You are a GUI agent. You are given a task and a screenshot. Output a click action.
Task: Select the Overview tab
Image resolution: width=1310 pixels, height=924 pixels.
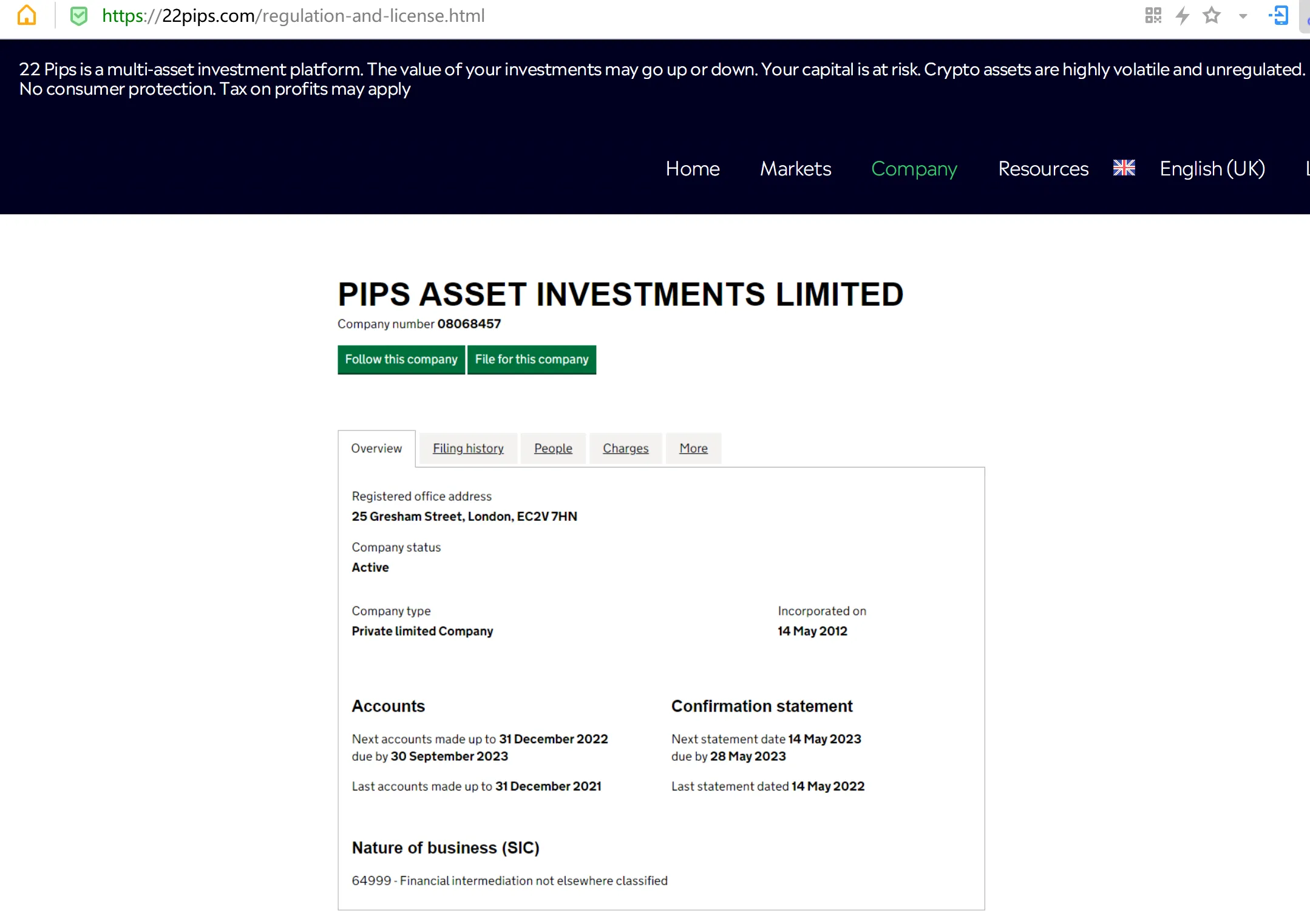pos(376,448)
